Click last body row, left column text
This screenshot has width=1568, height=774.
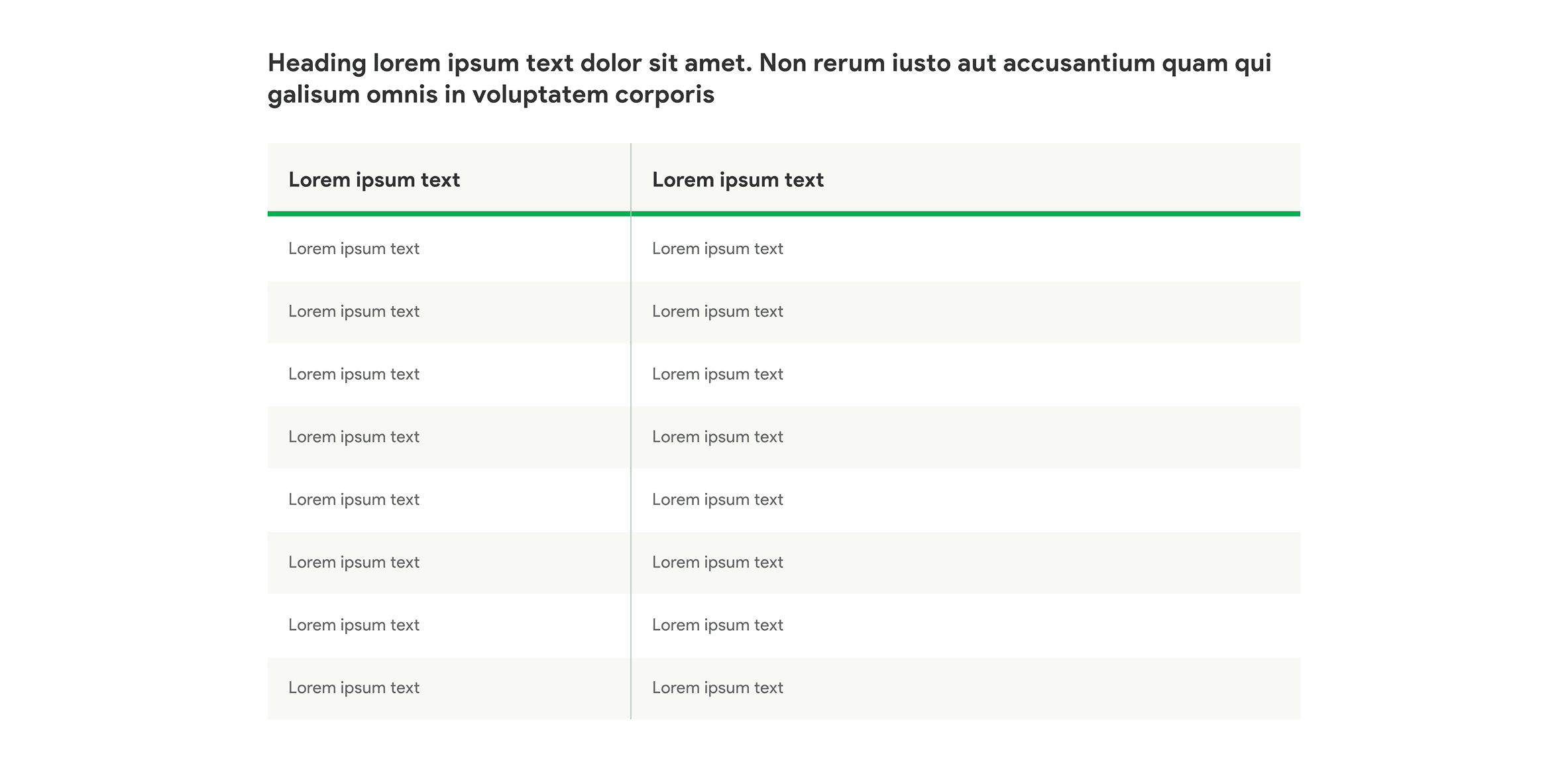click(x=354, y=688)
